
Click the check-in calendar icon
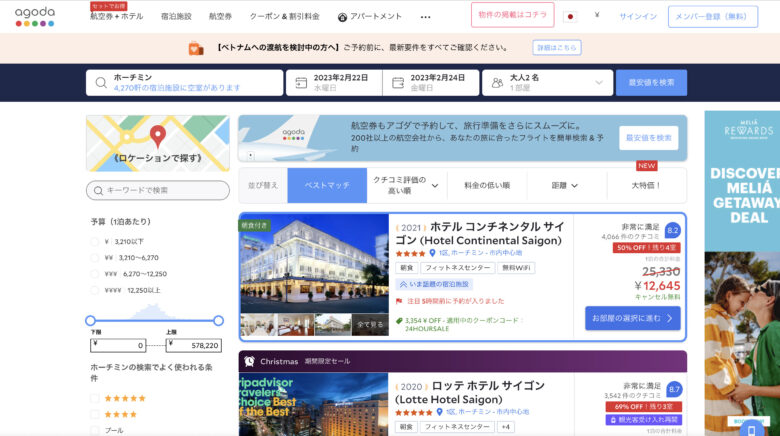pyautogui.click(x=301, y=83)
